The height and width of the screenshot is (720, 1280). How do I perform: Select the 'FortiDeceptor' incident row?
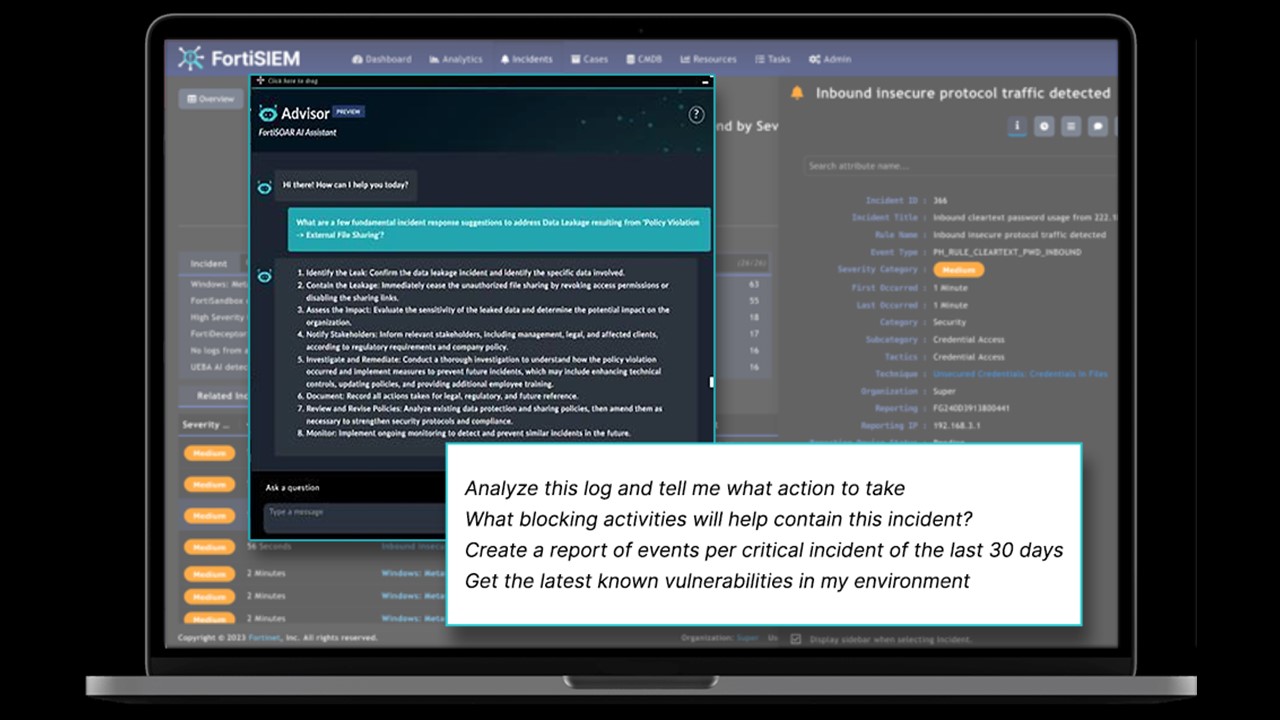[219, 334]
